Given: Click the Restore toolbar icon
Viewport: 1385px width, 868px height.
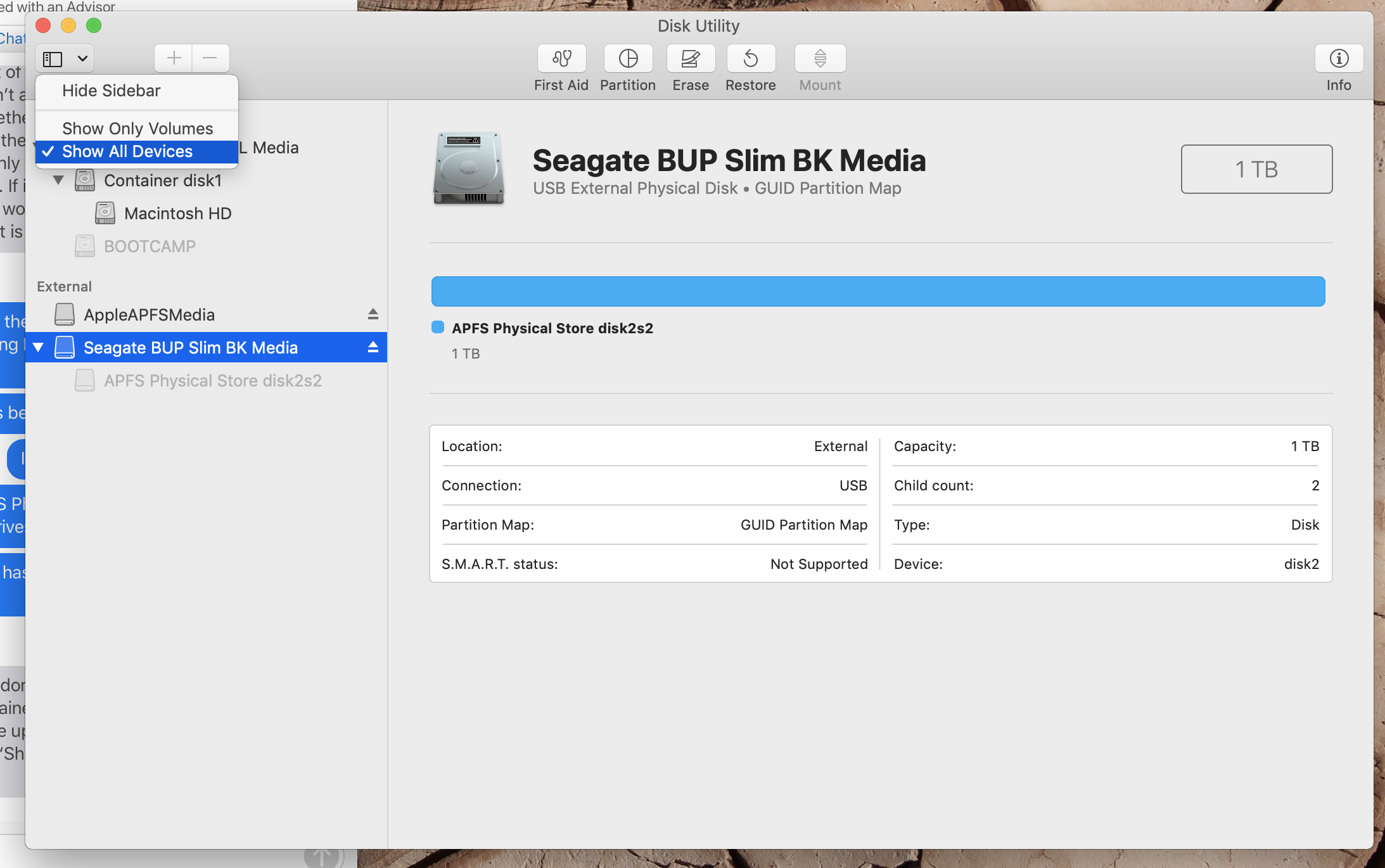Looking at the screenshot, I should coord(750,59).
